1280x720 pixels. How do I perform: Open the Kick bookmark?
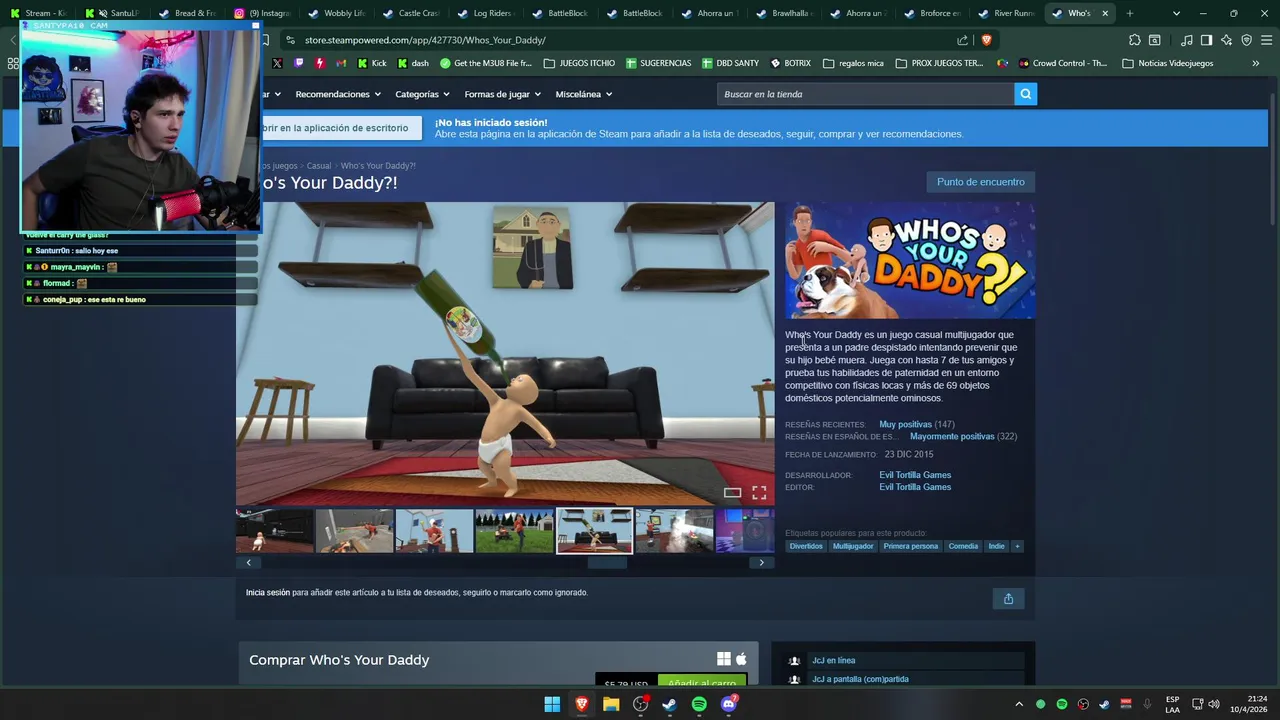371,63
